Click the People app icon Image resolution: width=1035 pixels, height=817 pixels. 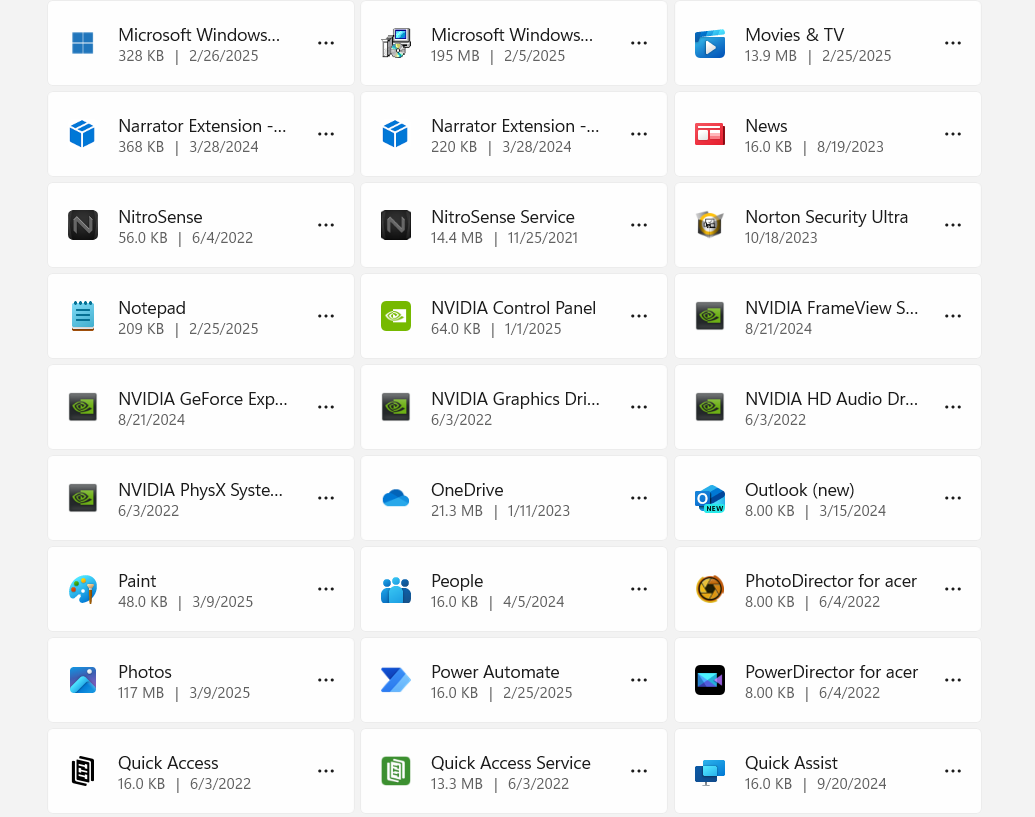pyautogui.click(x=396, y=589)
